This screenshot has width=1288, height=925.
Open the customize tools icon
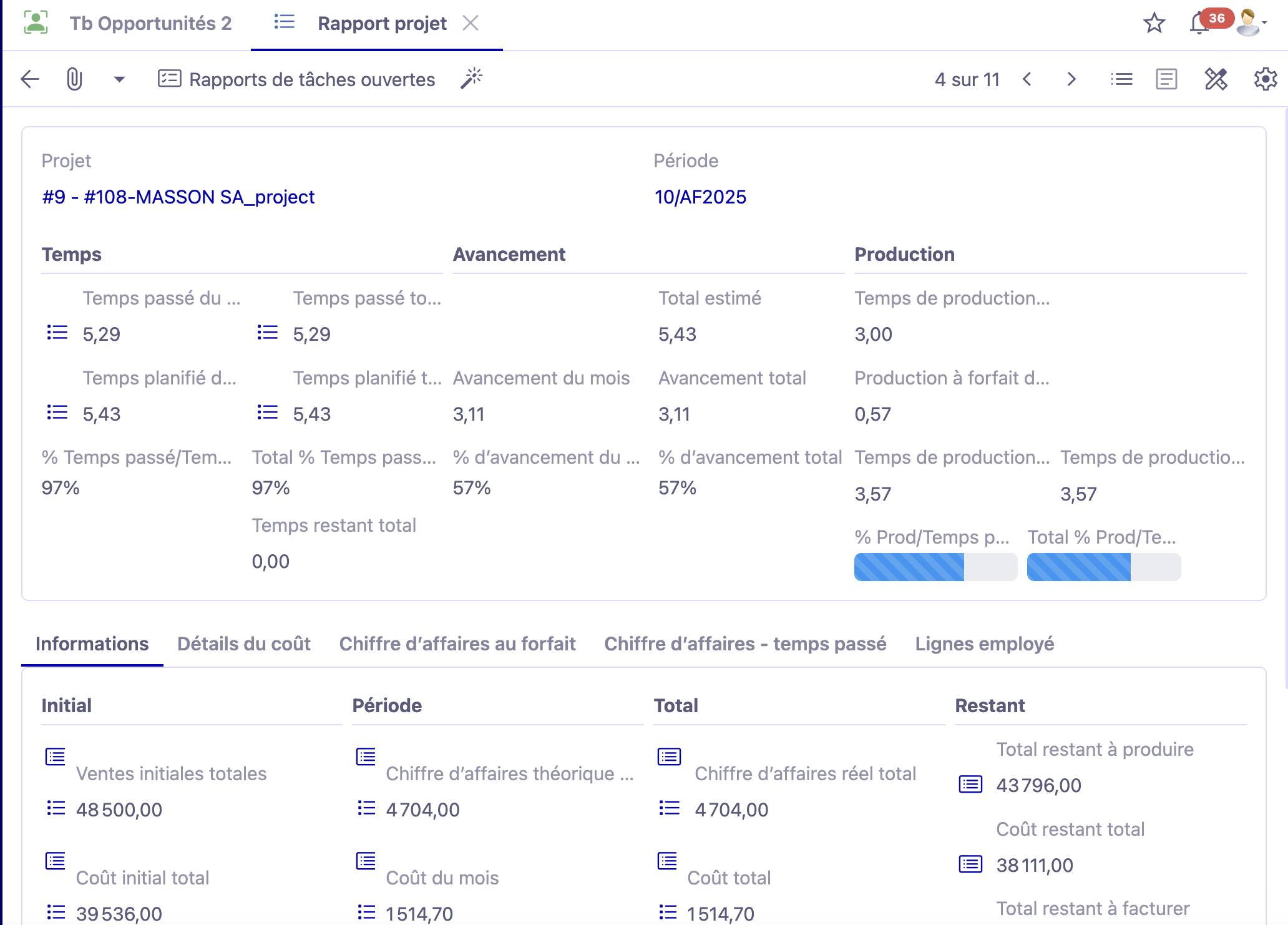(x=1216, y=79)
